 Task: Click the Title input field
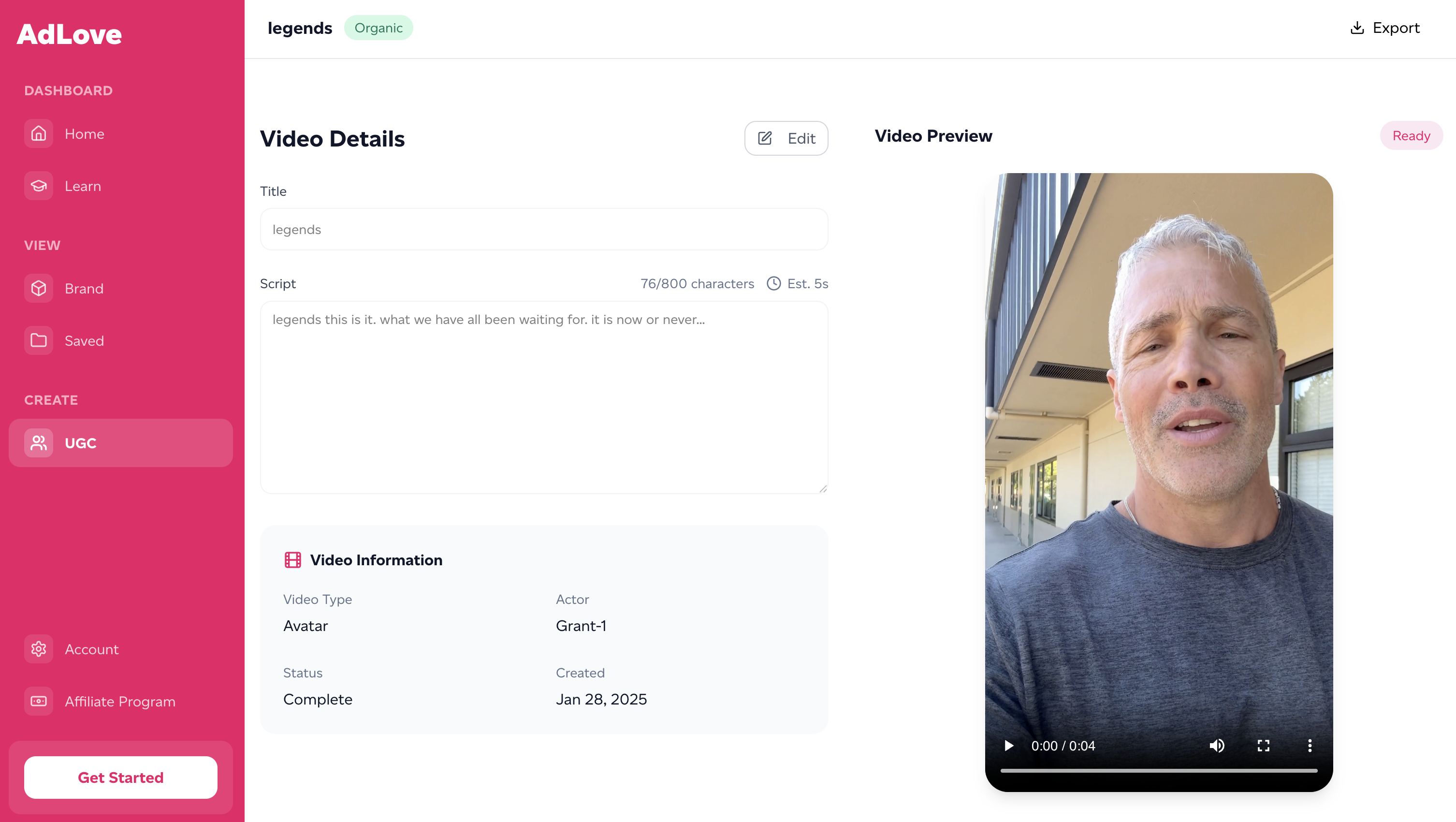544,229
